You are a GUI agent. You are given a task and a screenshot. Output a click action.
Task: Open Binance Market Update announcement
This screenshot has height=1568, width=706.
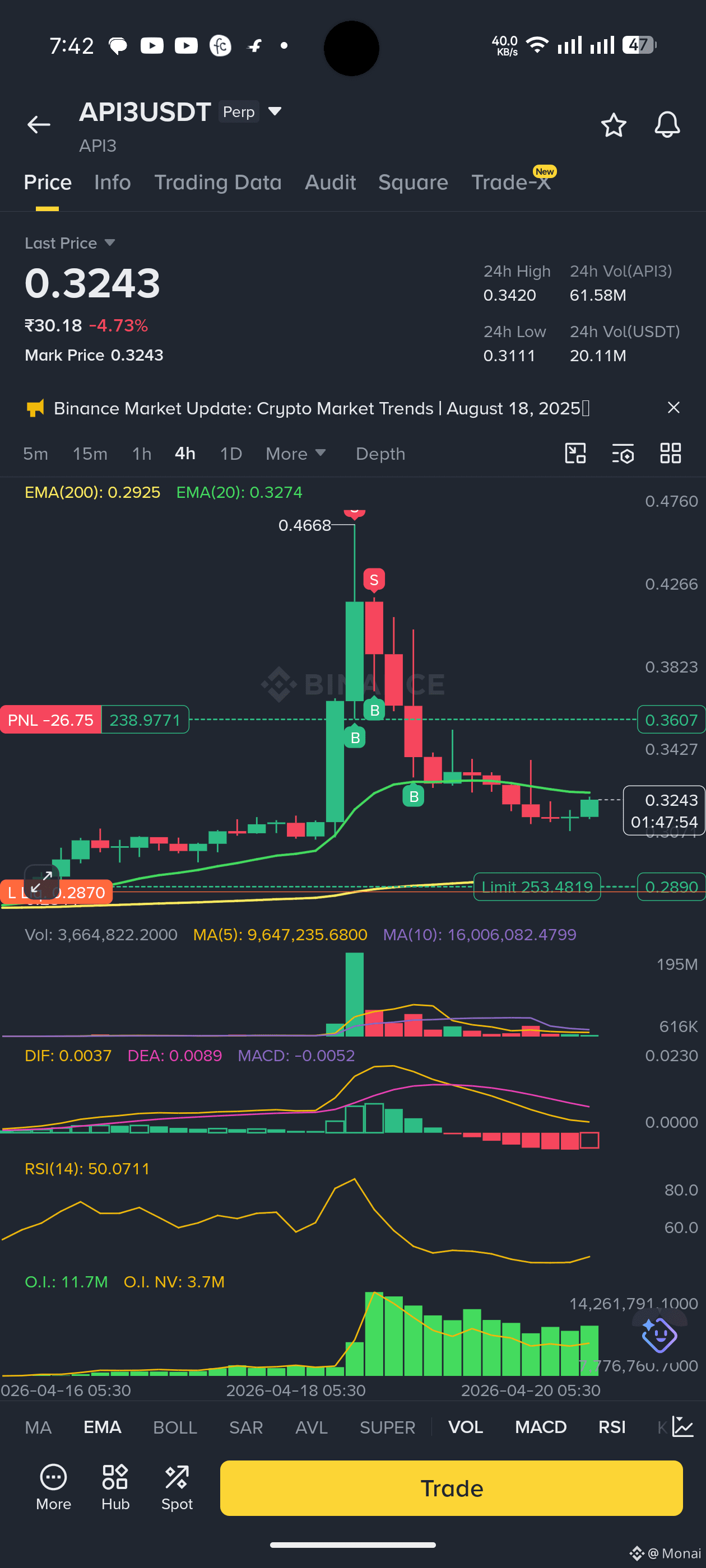(322, 408)
